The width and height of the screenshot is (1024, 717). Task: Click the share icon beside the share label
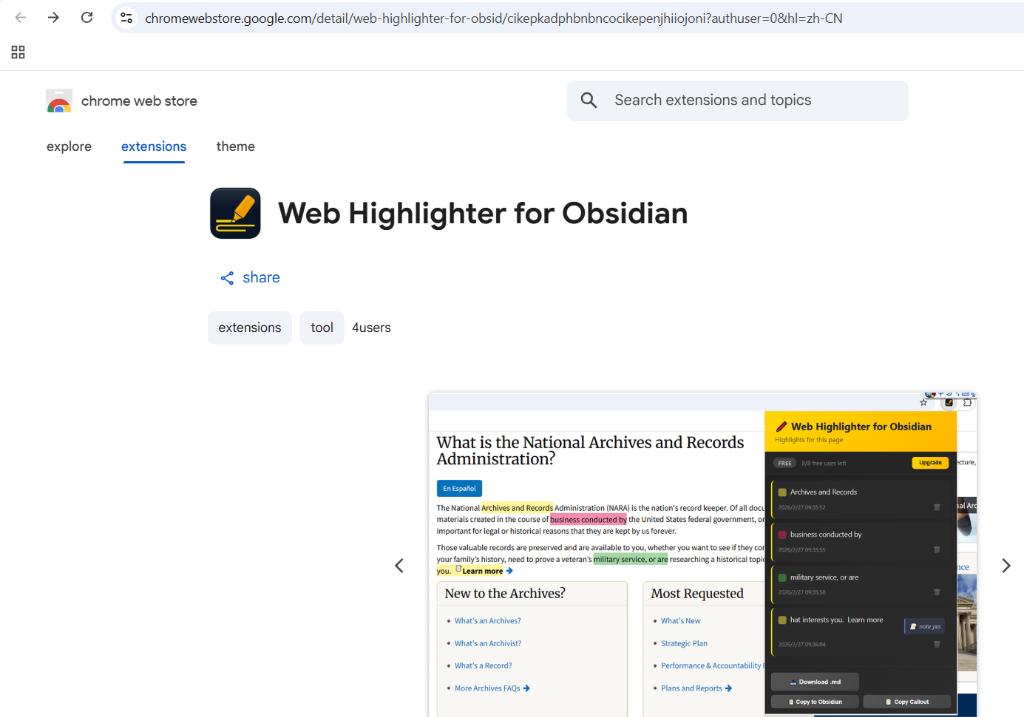pos(227,277)
